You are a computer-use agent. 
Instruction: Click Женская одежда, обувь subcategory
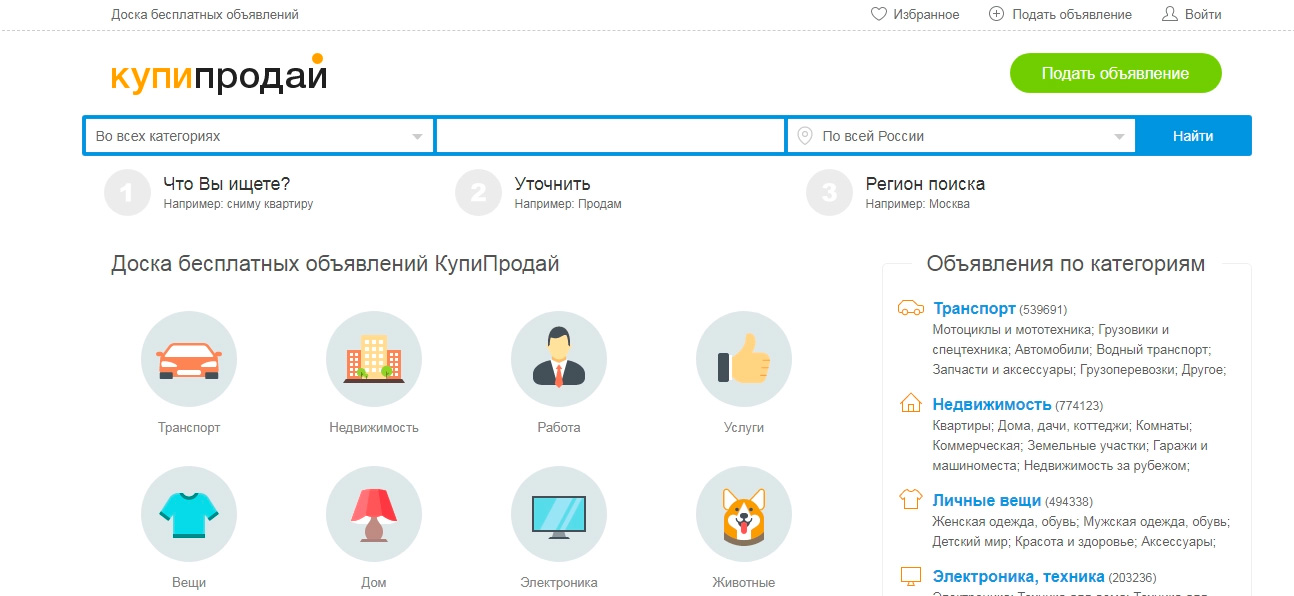point(1005,521)
